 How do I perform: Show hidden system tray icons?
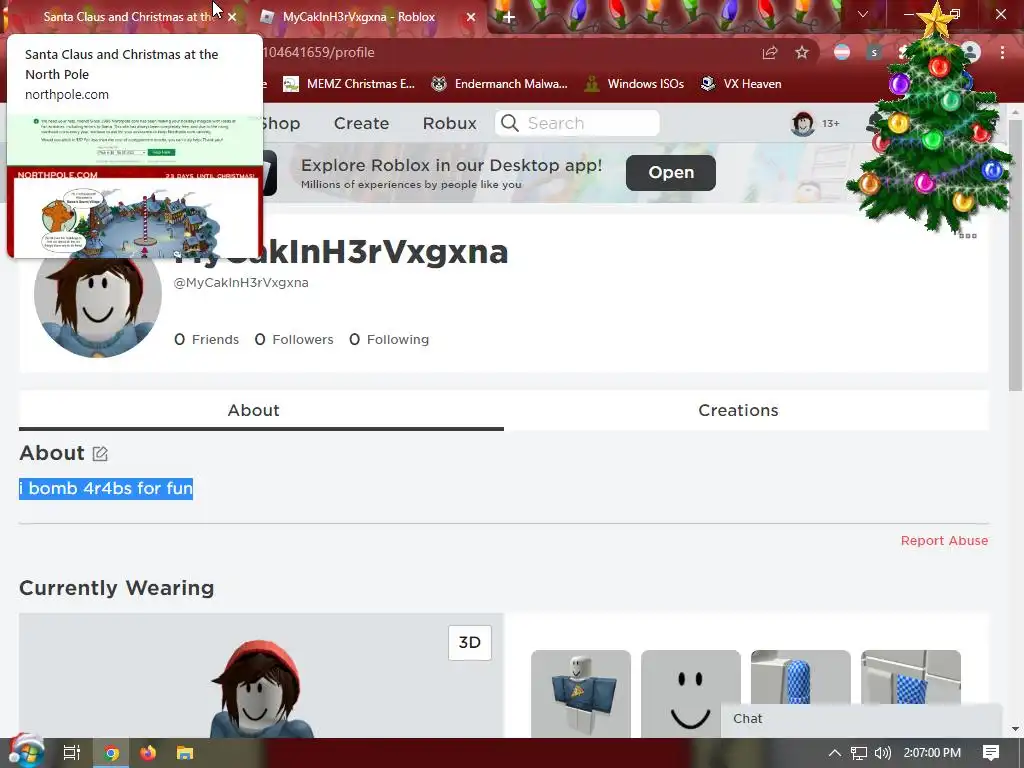[835, 753]
